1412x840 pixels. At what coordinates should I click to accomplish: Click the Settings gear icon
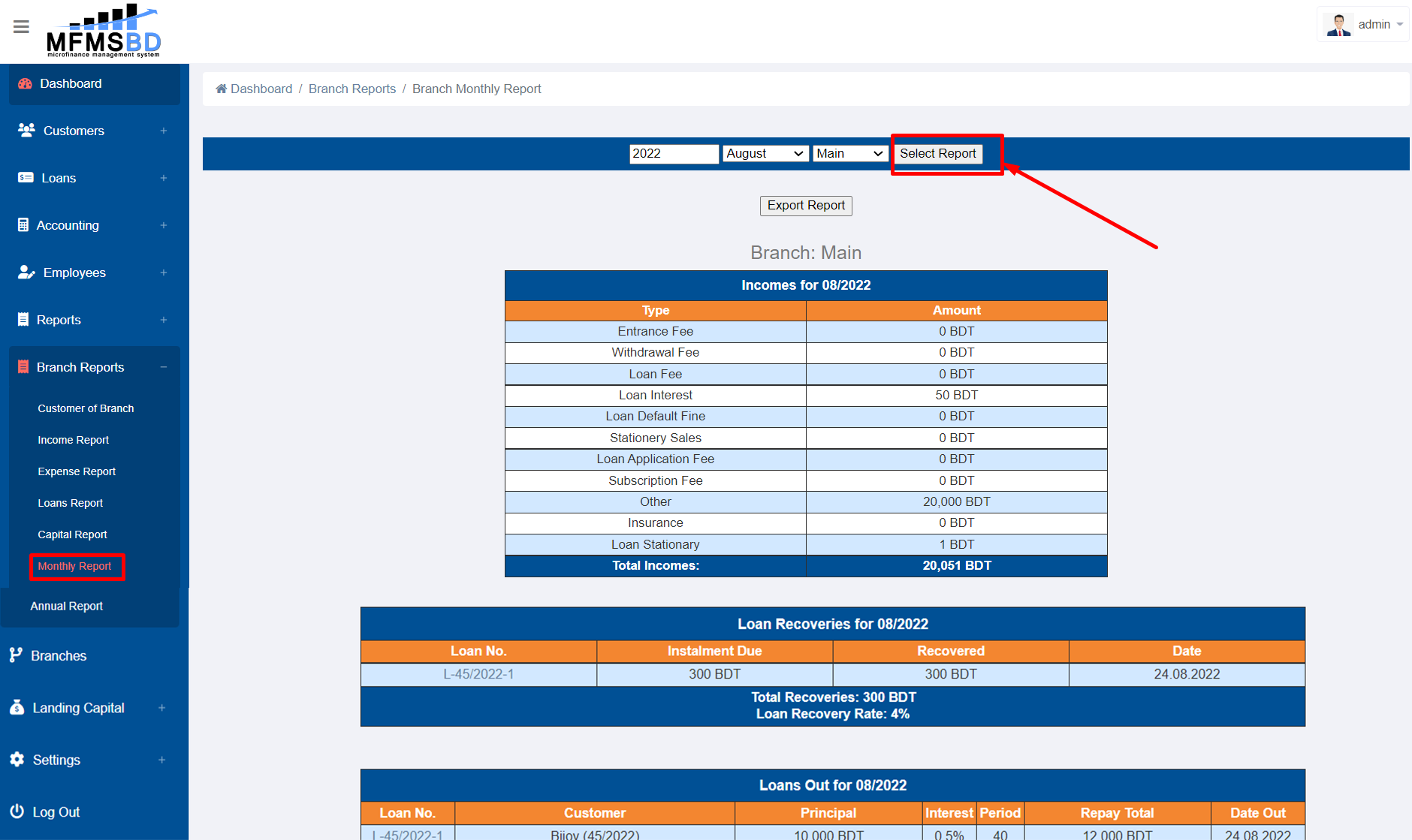(x=17, y=759)
